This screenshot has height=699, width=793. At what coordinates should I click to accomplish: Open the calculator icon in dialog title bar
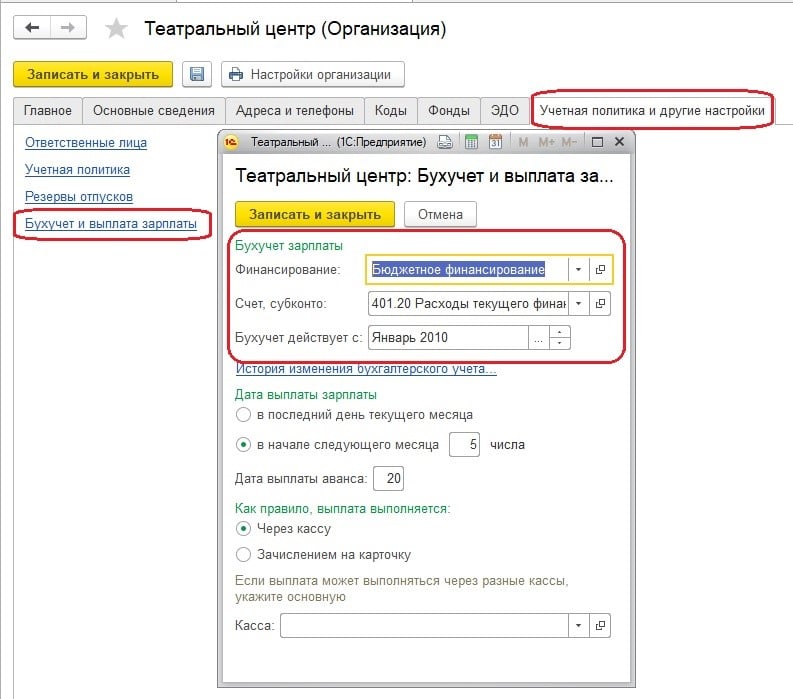[x=471, y=142]
